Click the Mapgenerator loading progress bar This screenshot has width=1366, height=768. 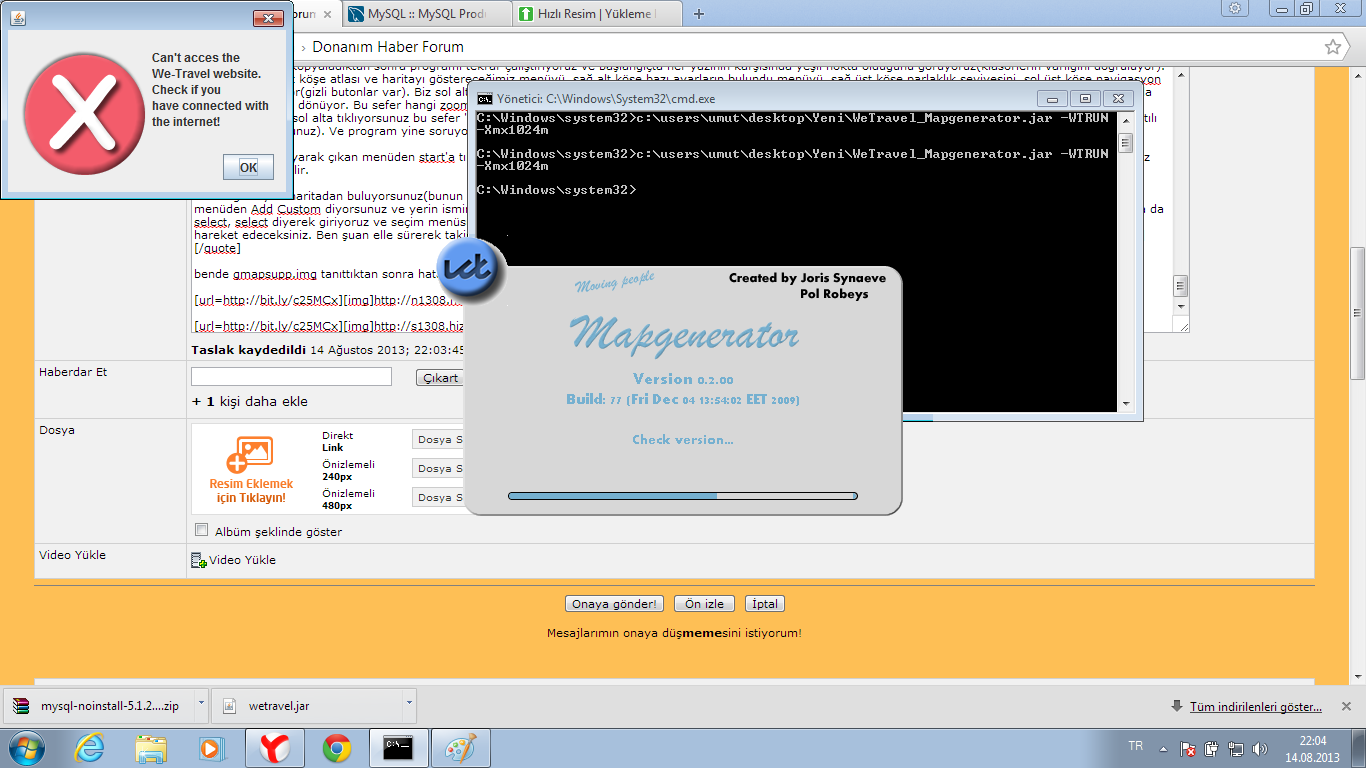click(683, 495)
